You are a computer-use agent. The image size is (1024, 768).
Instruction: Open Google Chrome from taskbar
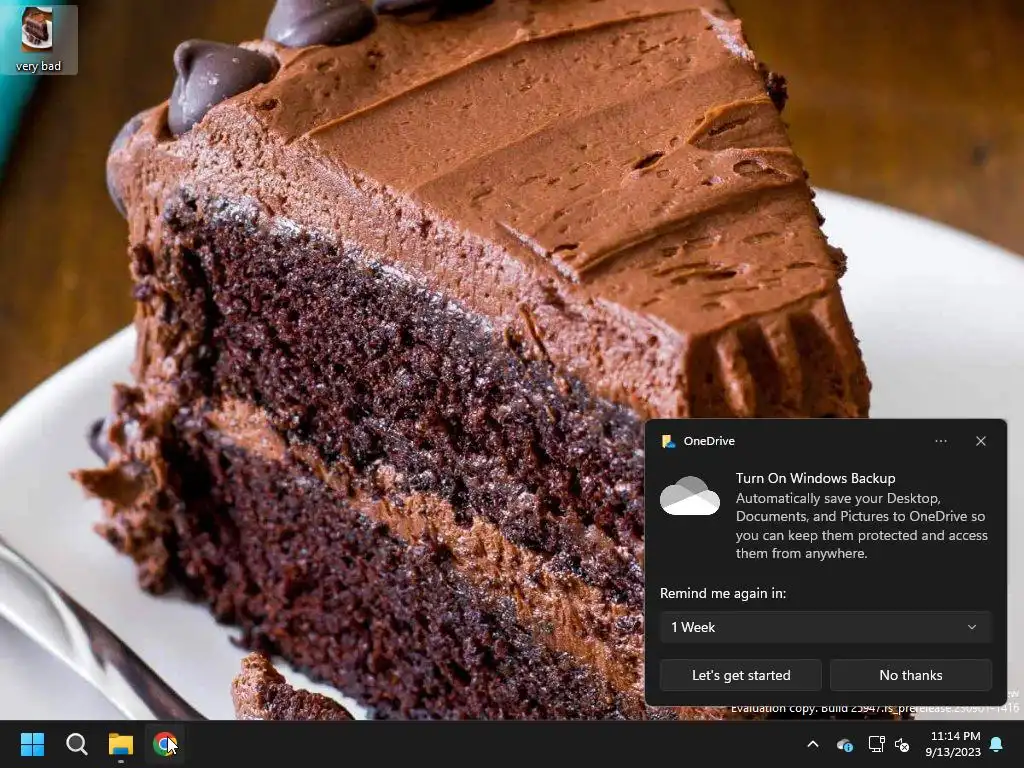point(165,744)
